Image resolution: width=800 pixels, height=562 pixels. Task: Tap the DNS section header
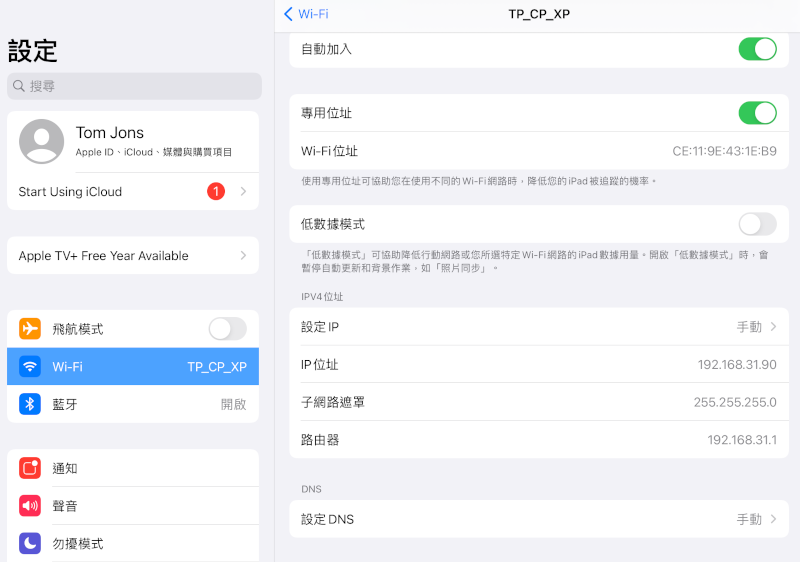311,489
